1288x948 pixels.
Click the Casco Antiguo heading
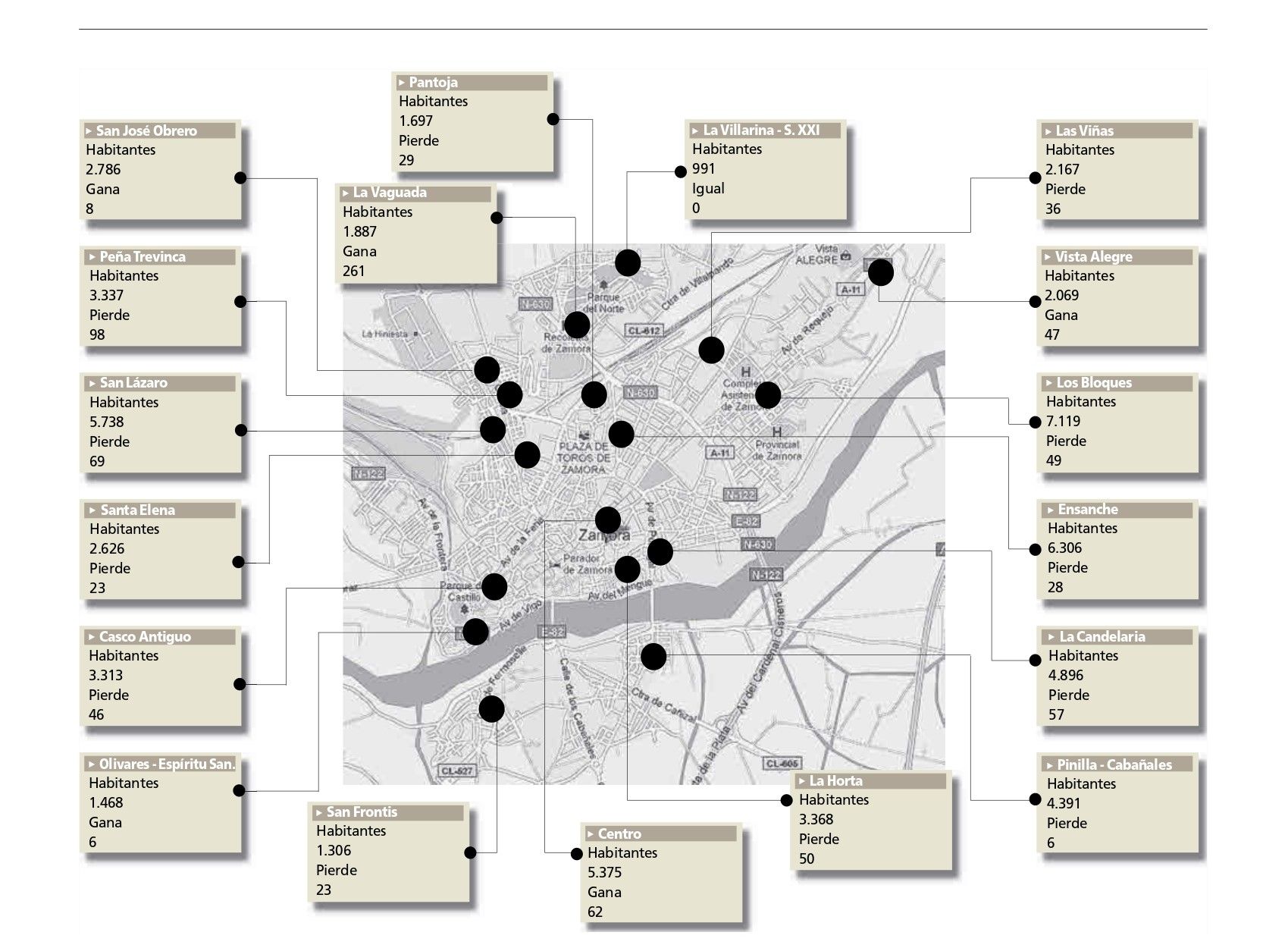click(x=145, y=636)
